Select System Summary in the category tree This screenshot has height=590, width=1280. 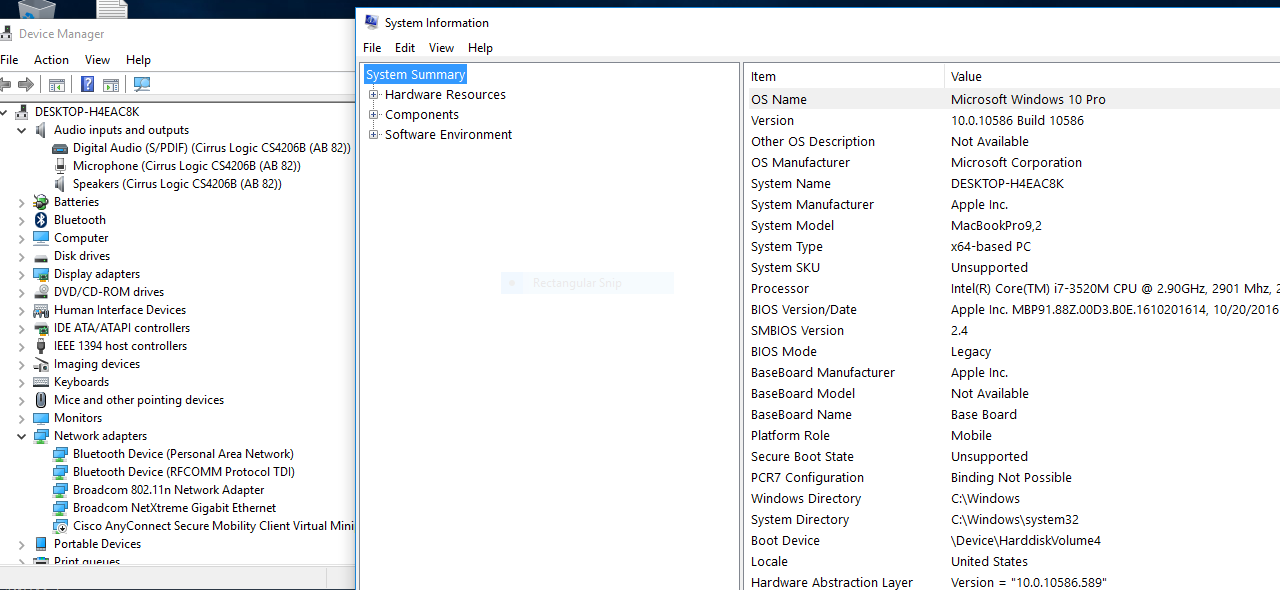(x=415, y=74)
